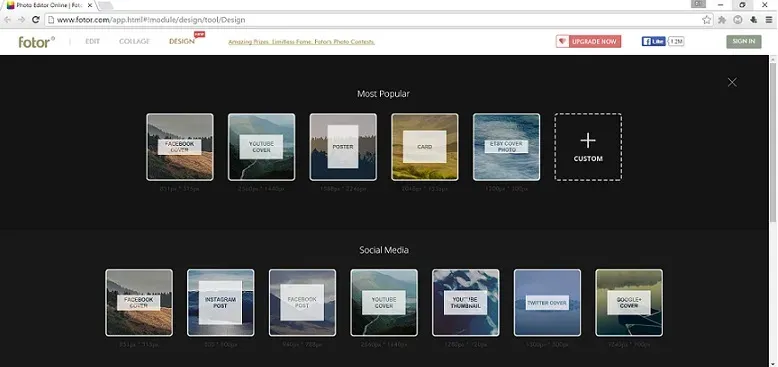The height and width of the screenshot is (367, 778).
Task: Open the EDIT module
Action: 92,42
